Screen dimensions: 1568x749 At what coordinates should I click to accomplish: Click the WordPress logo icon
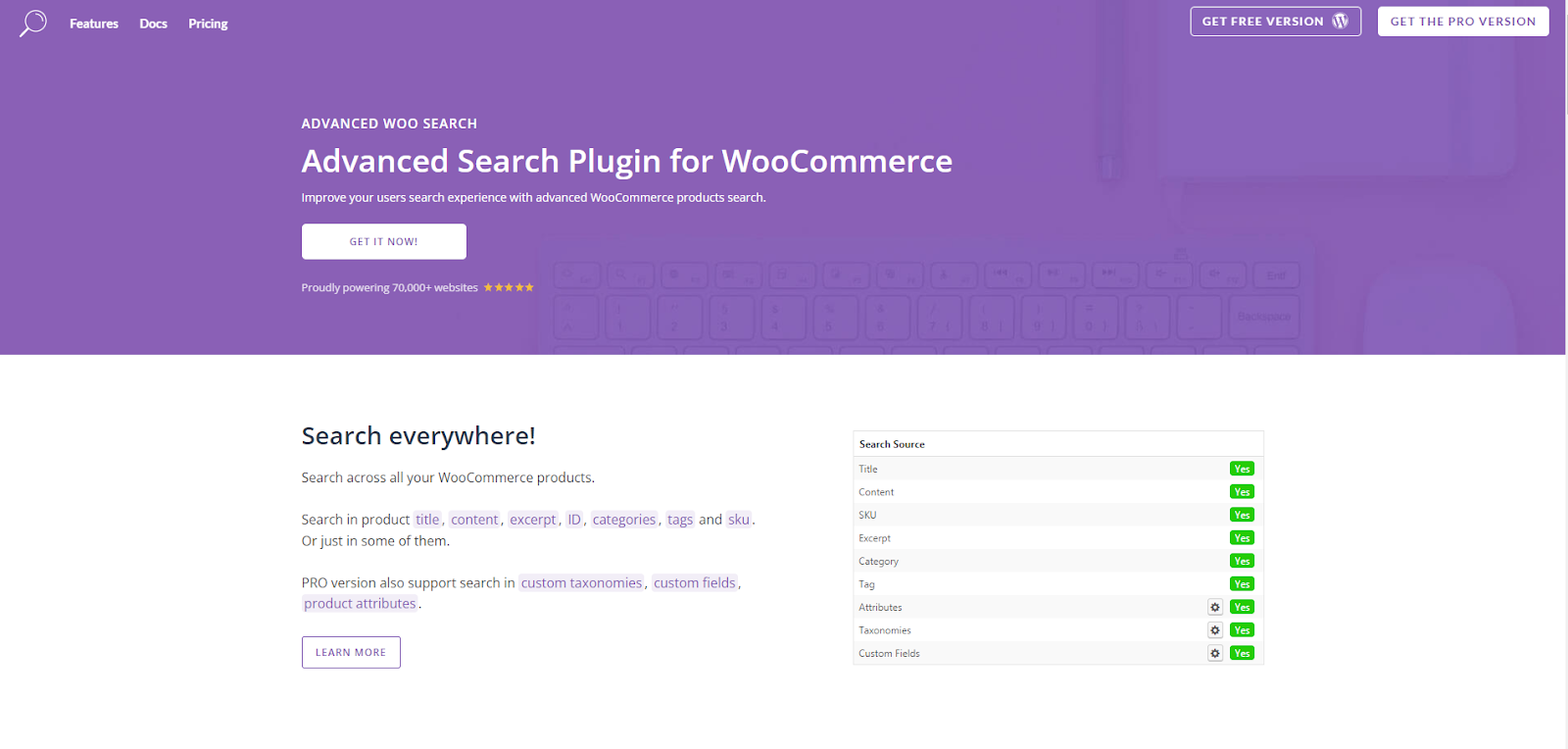[1340, 22]
